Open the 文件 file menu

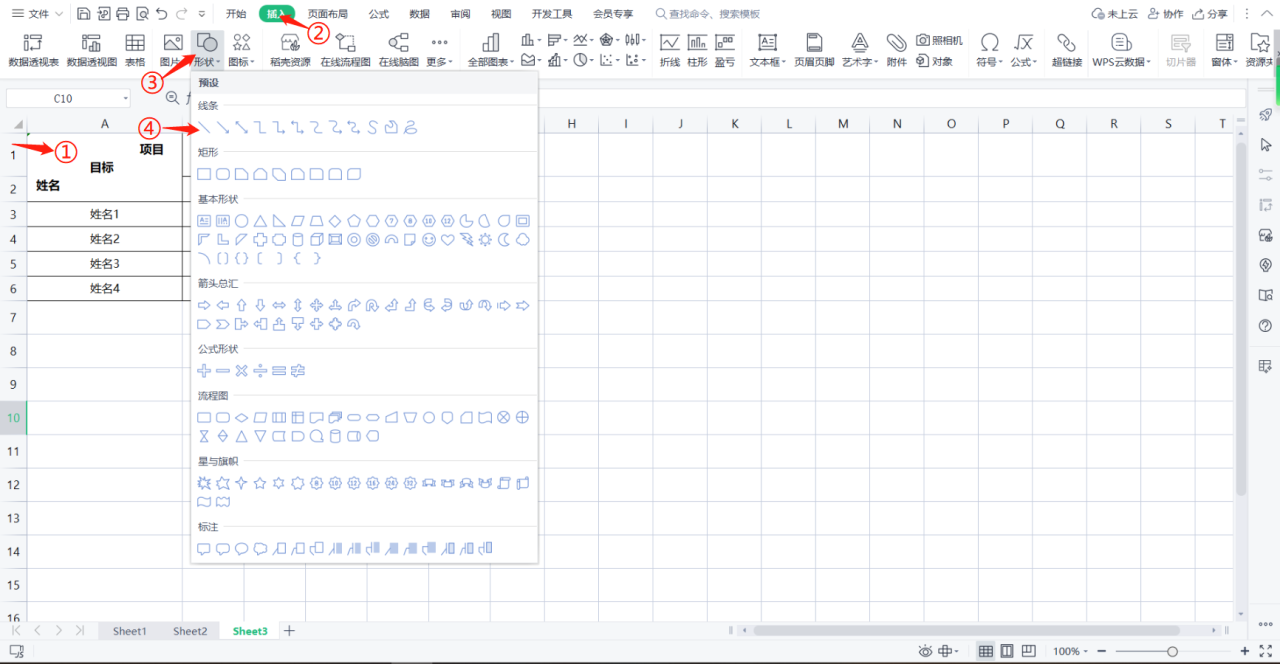click(37, 14)
